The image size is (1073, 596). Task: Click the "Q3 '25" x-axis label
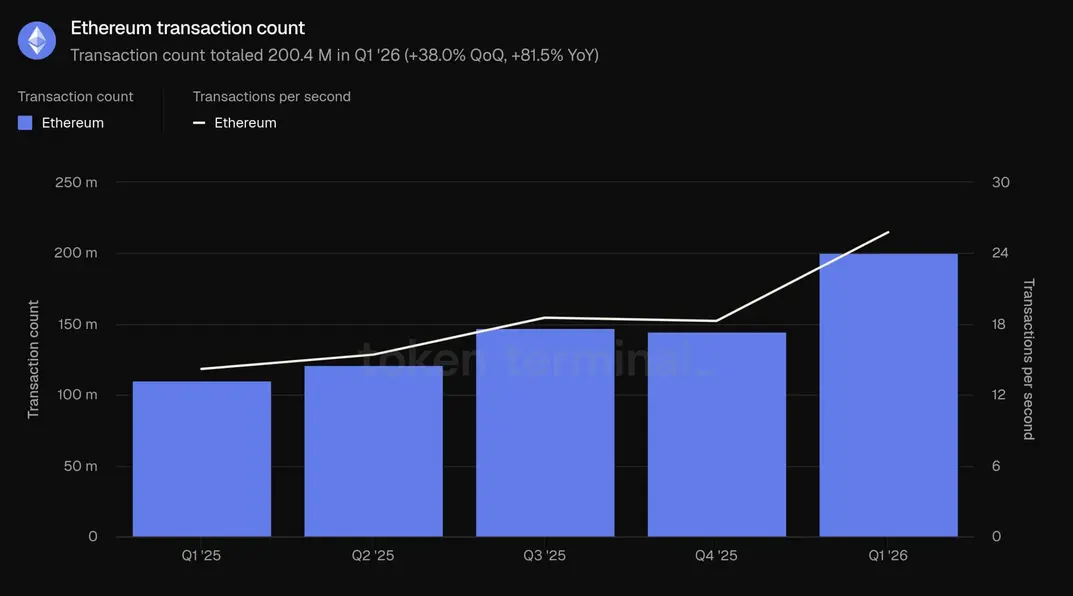545,556
